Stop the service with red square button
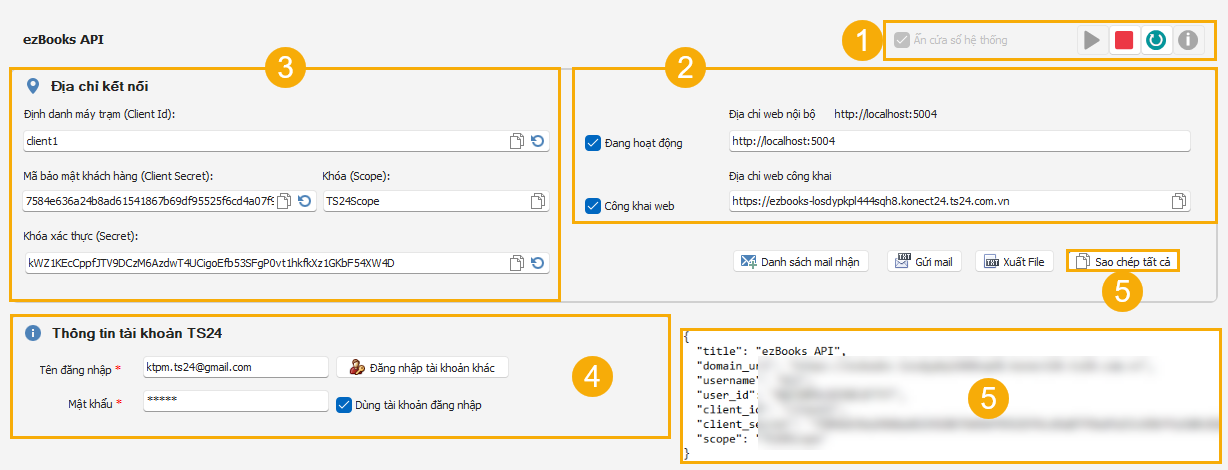The image size is (1228, 470). tap(1124, 40)
